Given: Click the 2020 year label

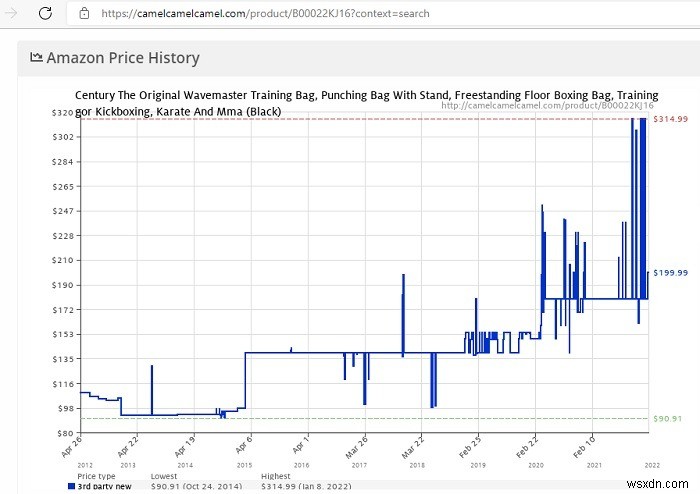Looking at the screenshot, I should click(536, 465).
